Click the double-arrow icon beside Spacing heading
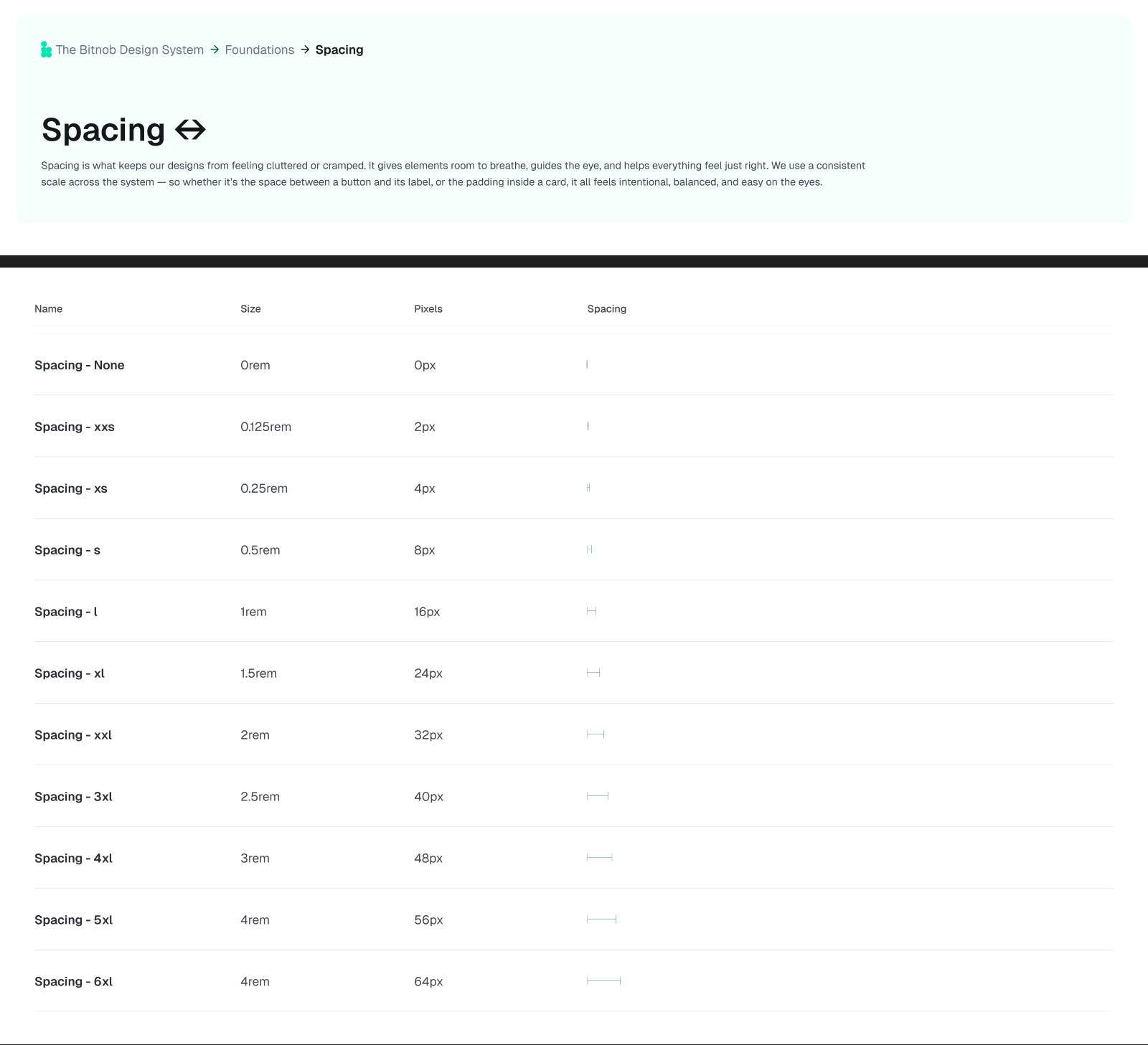Viewport: 1148px width, 1045px height. point(190,130)
